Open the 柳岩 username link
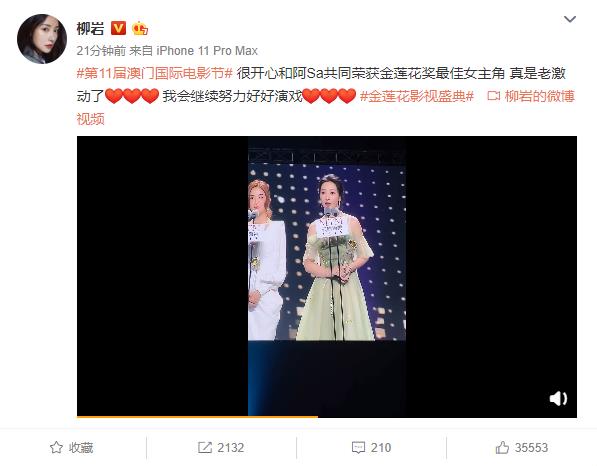597x466 pixels. (90, 29)
